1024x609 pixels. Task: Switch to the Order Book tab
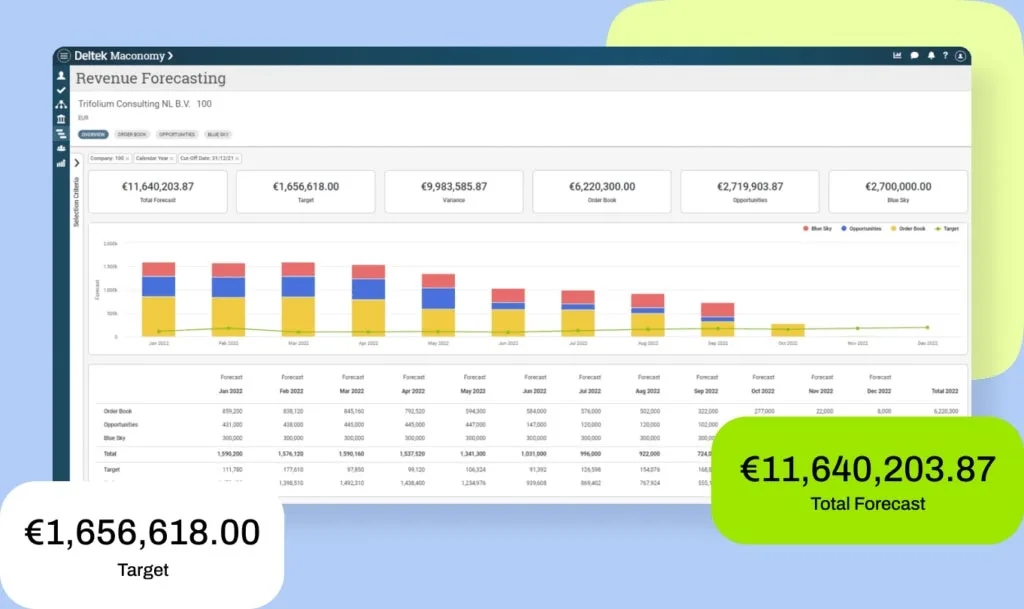[x=132, y=134]
